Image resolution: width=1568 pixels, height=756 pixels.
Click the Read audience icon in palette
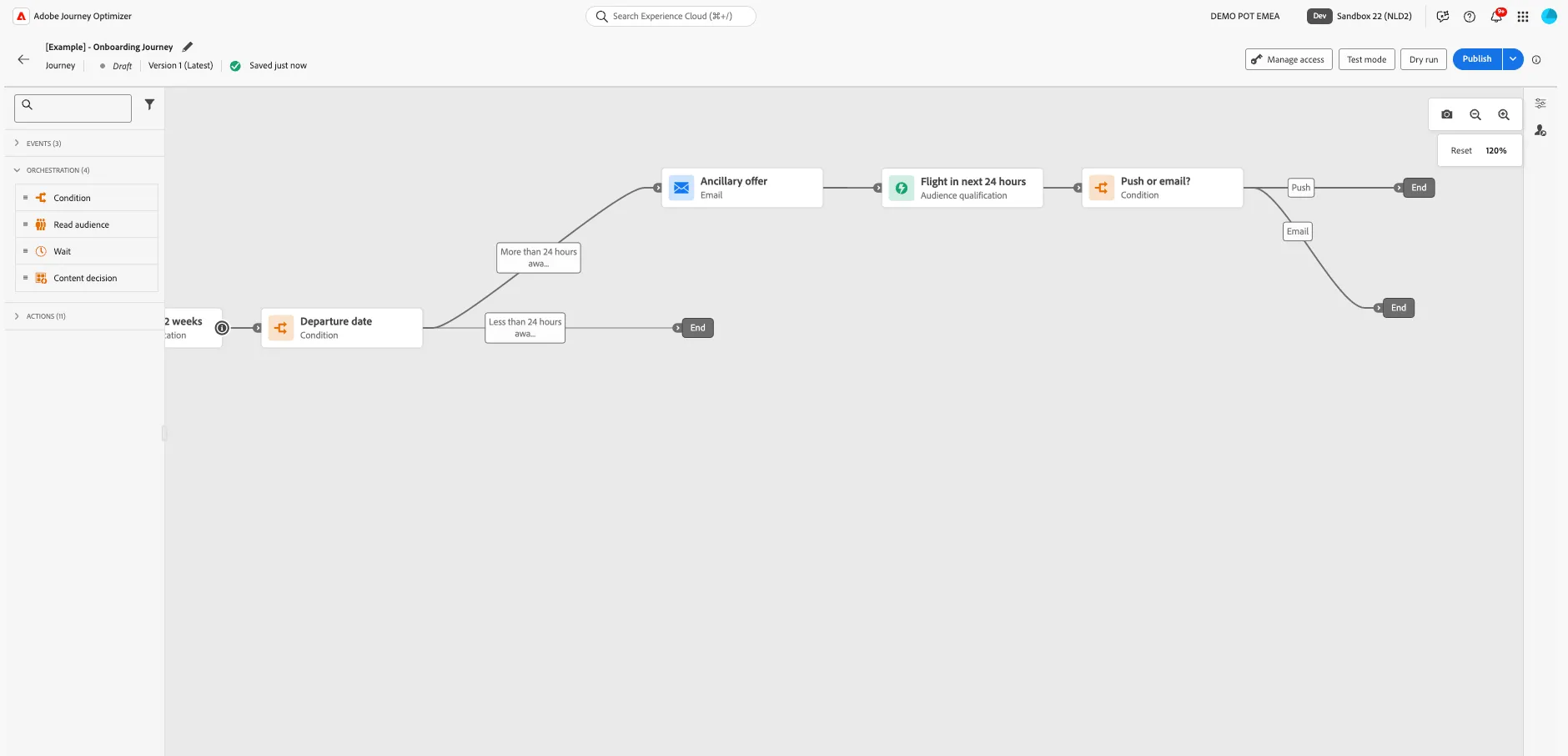(41, 224)
